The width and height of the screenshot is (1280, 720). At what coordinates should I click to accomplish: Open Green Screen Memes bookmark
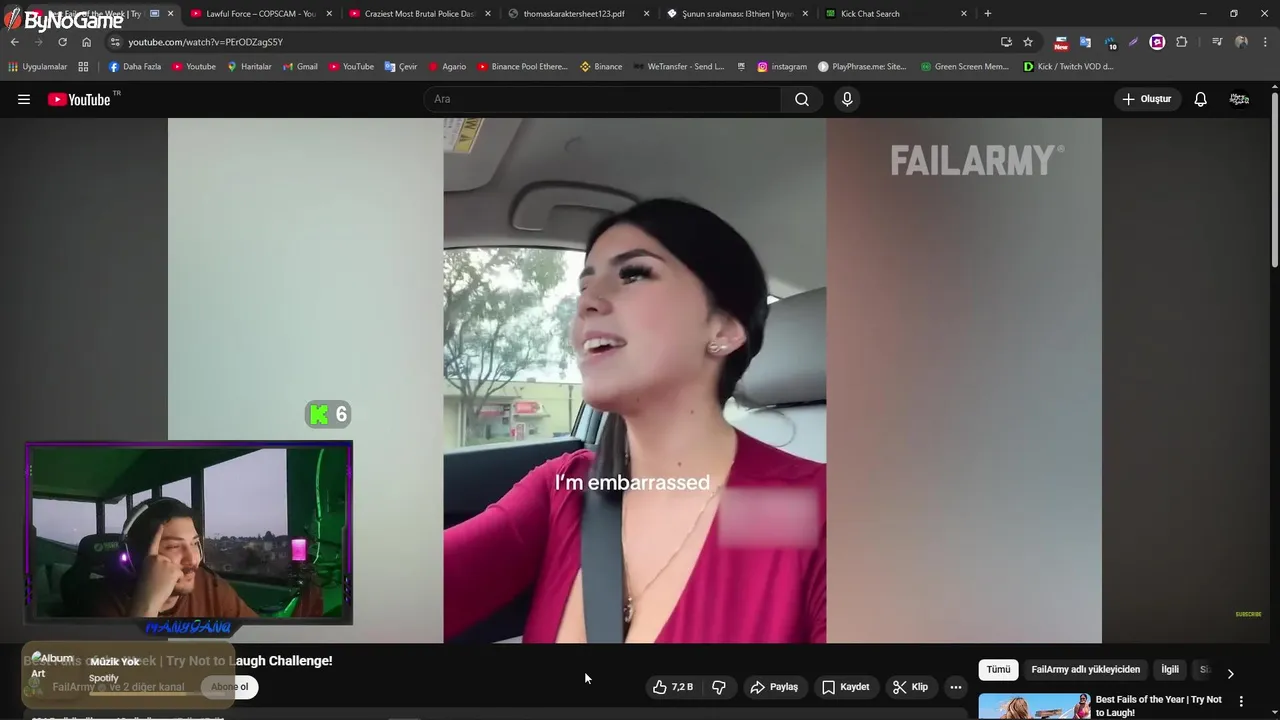[x=965, y=67]
